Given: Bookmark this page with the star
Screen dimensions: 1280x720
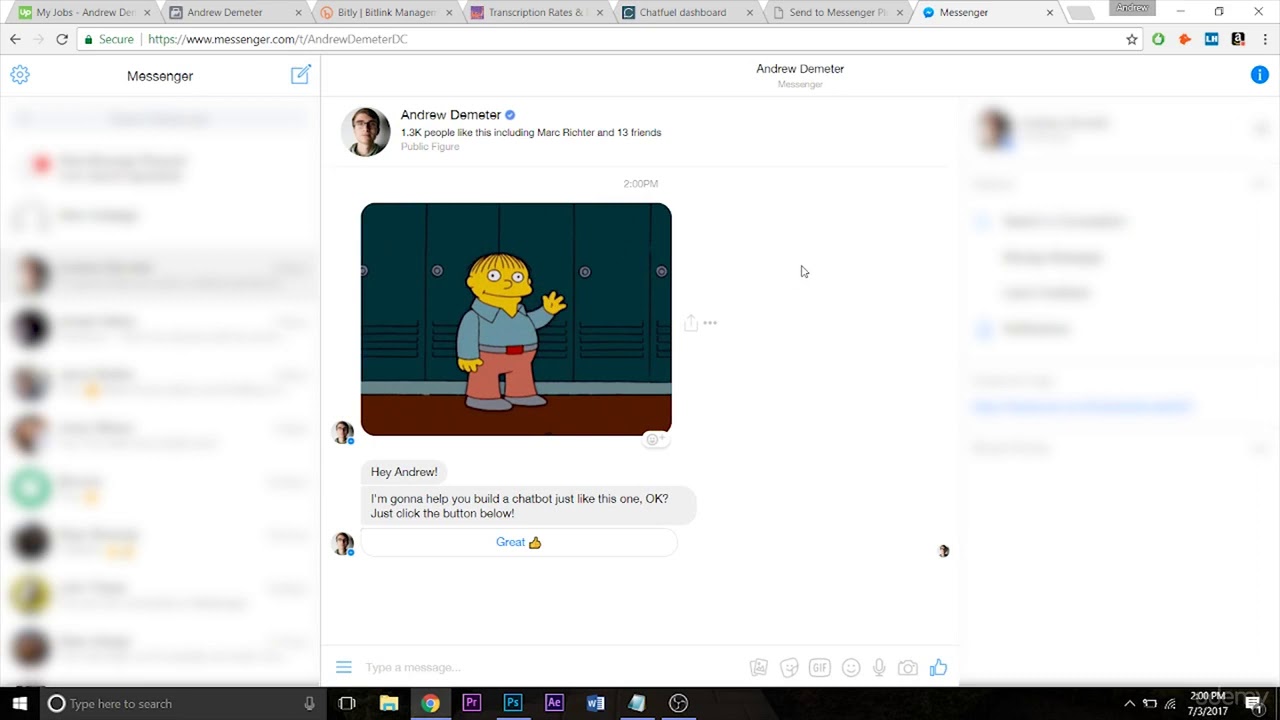Looking at the screenshot, I should [1132, 39].
